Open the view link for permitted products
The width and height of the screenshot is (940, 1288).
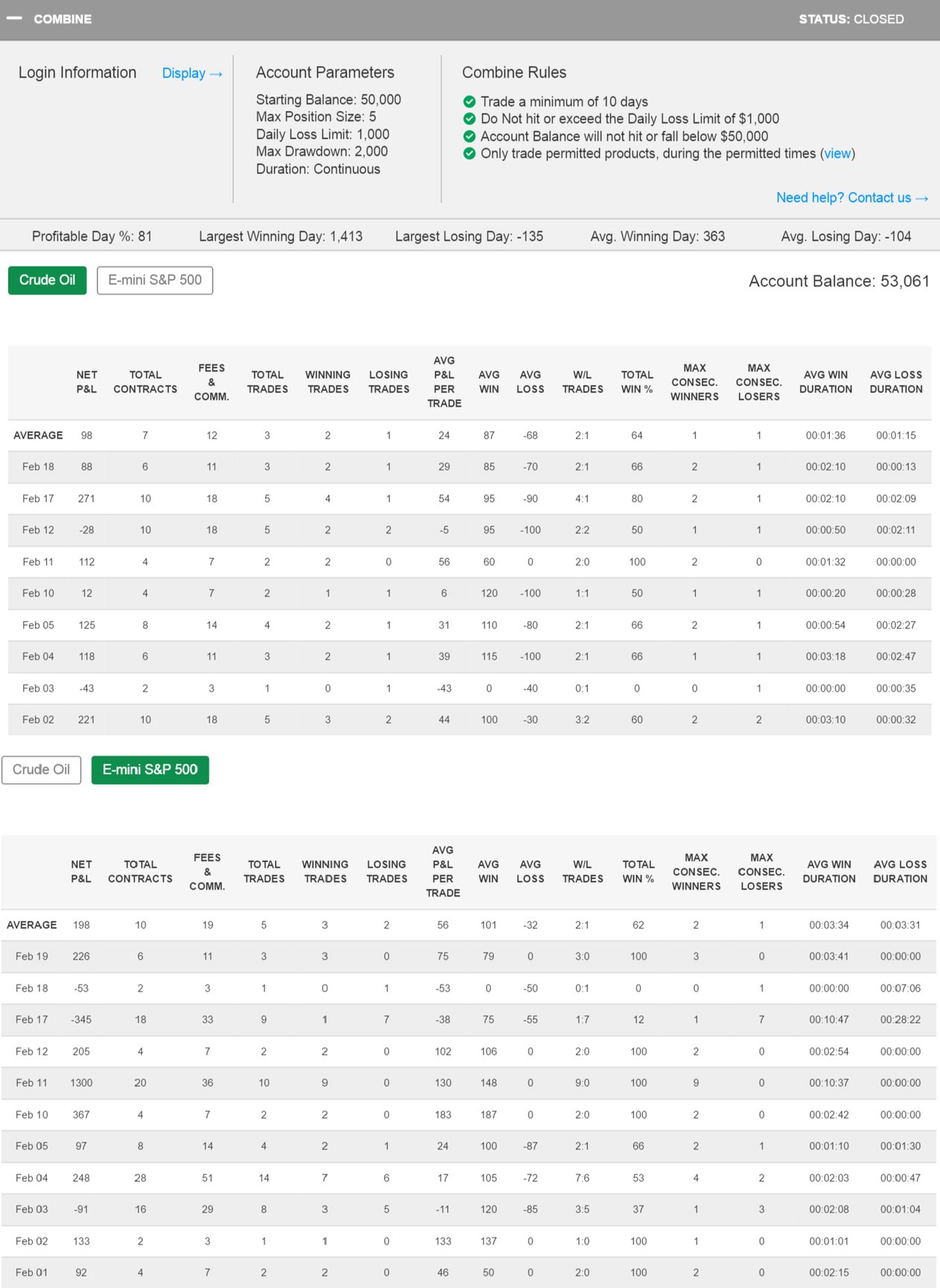click(837, 153)
